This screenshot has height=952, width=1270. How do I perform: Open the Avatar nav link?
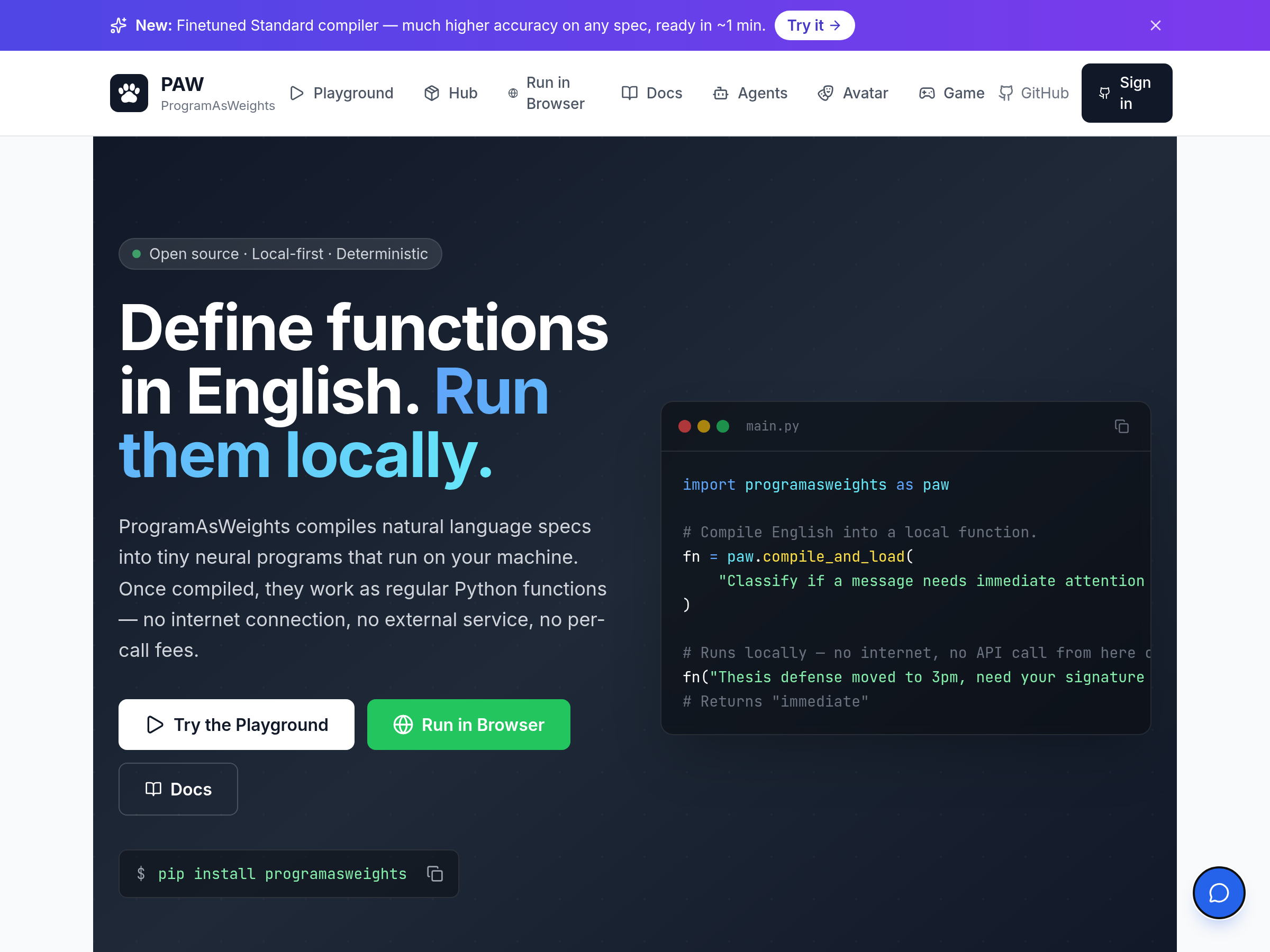coord(852,93)
